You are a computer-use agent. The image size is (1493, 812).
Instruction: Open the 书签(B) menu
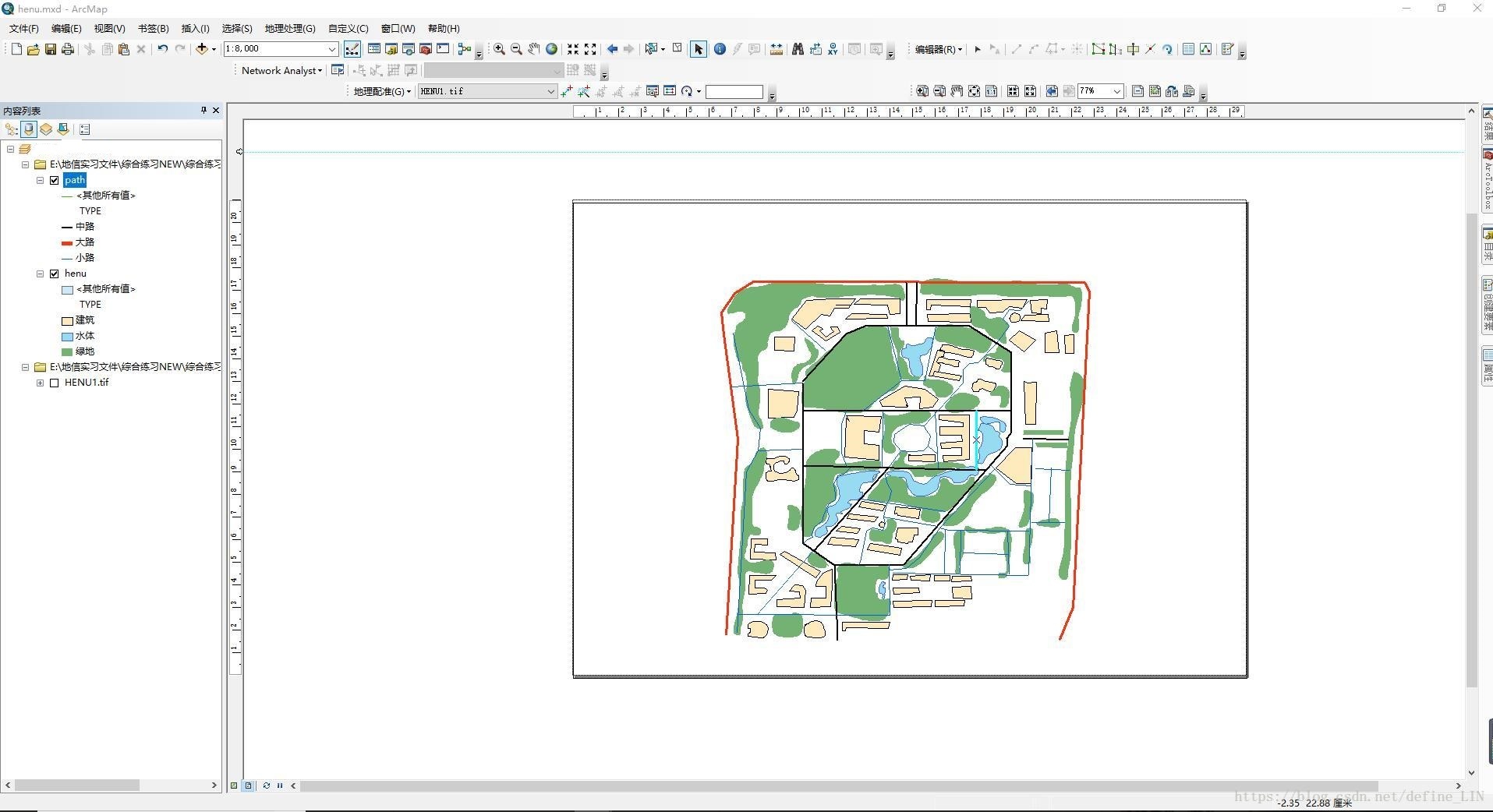click(153, 28)
